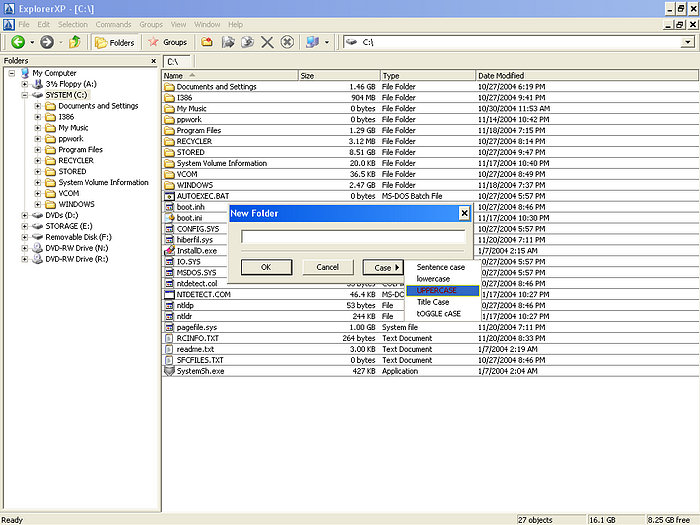This screenshot has height=525, width=700.
Task: Select the Documents and Settings folder icon in list
Action: pyautogui.click(x=169, y=87)
